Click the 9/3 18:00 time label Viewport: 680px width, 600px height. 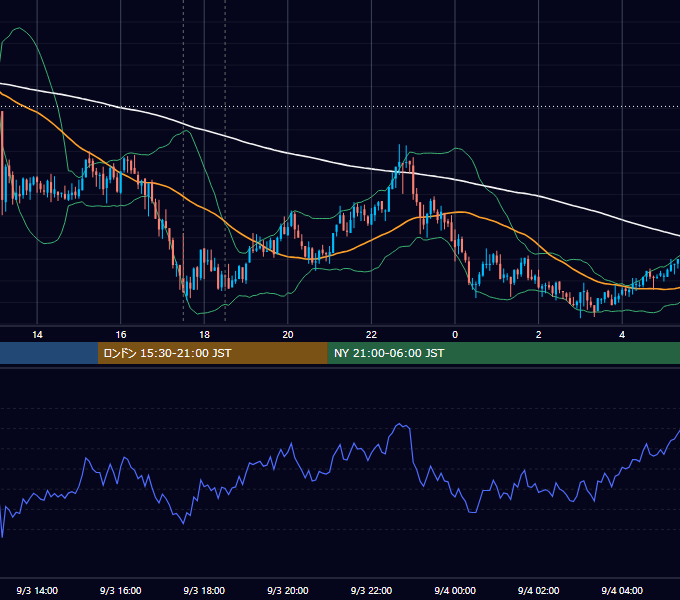pyautogui.click(x=204, y=590)
